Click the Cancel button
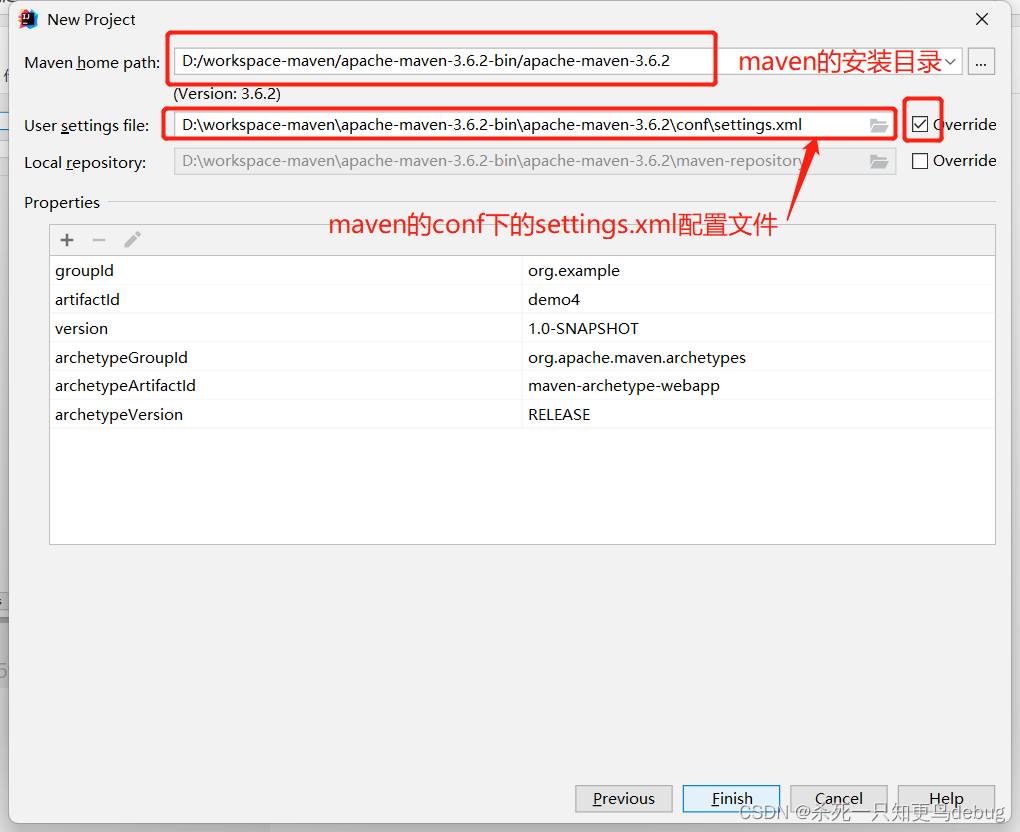The image size is (1020, 832). point(838,798)
